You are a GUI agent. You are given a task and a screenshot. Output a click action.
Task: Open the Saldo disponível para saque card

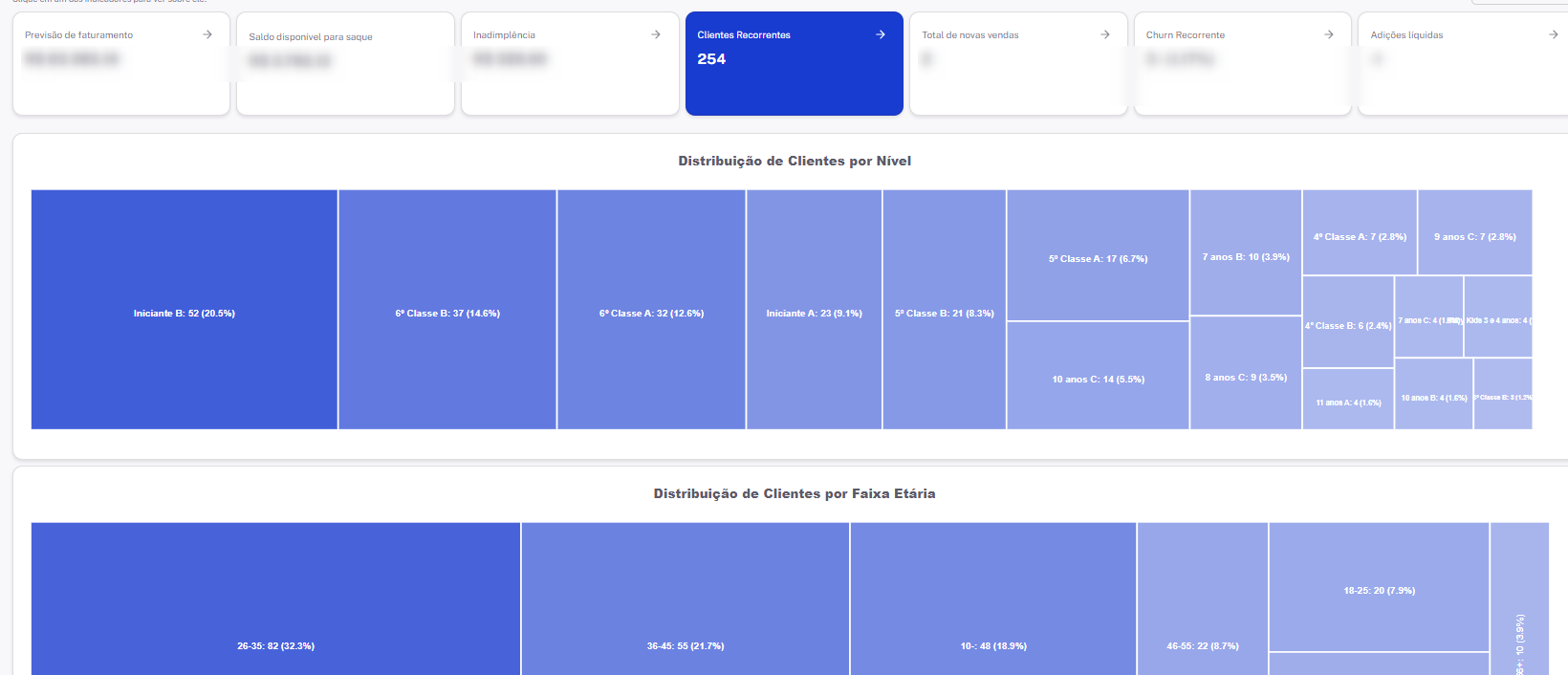pos(344,64)
